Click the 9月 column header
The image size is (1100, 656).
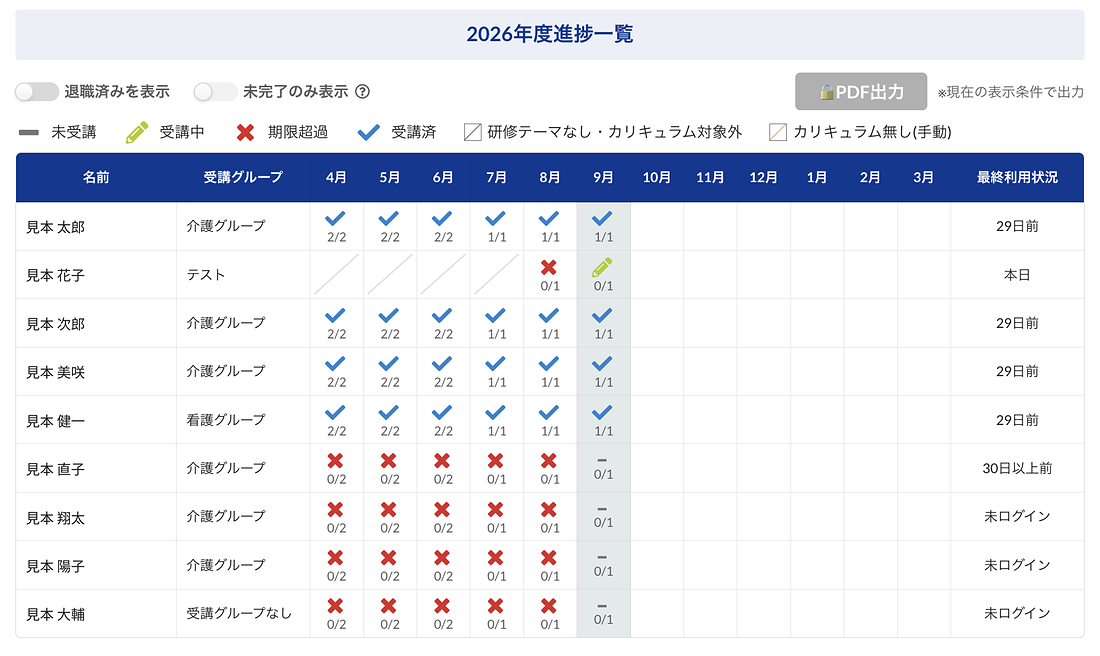click(603, 178)
